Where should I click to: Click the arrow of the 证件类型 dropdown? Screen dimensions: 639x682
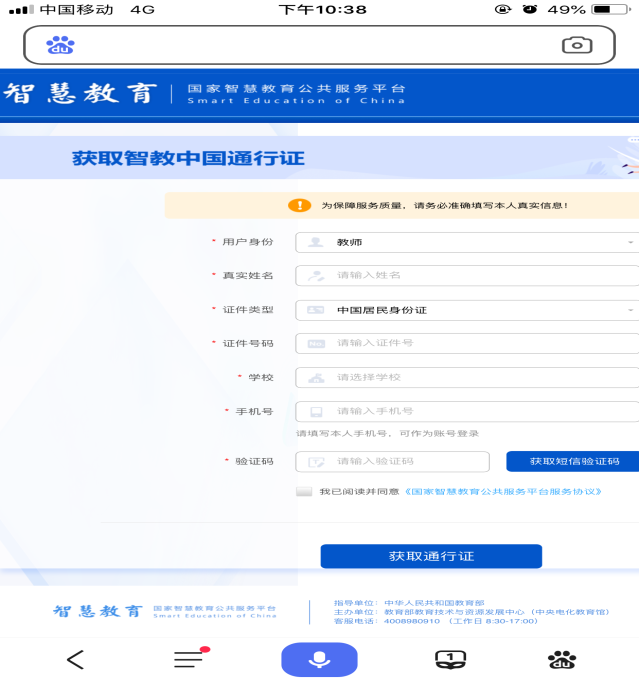click(630, 310)
